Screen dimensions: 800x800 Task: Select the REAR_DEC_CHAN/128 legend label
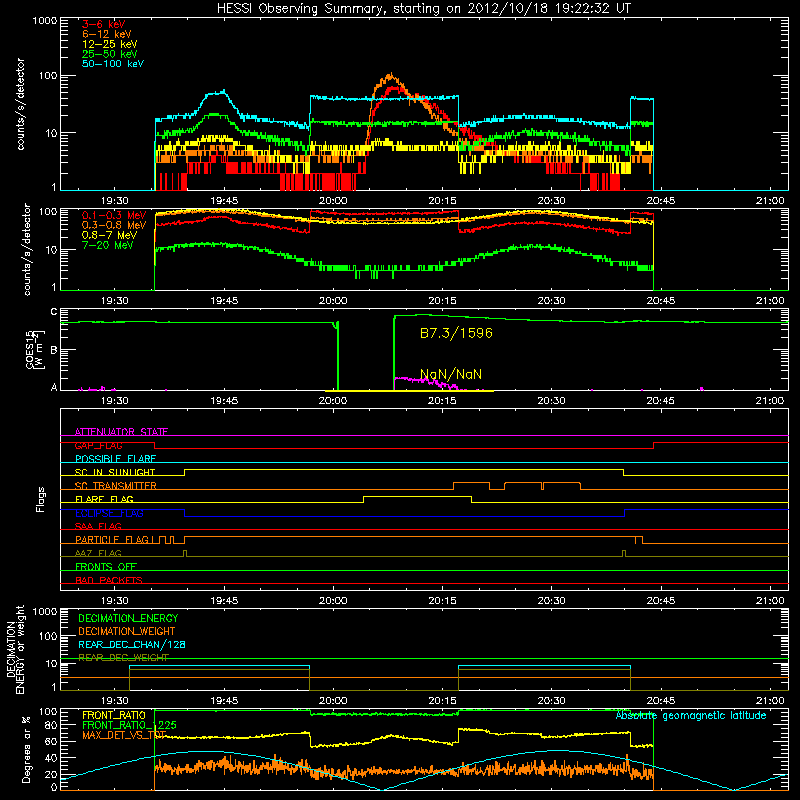[132, 644]
